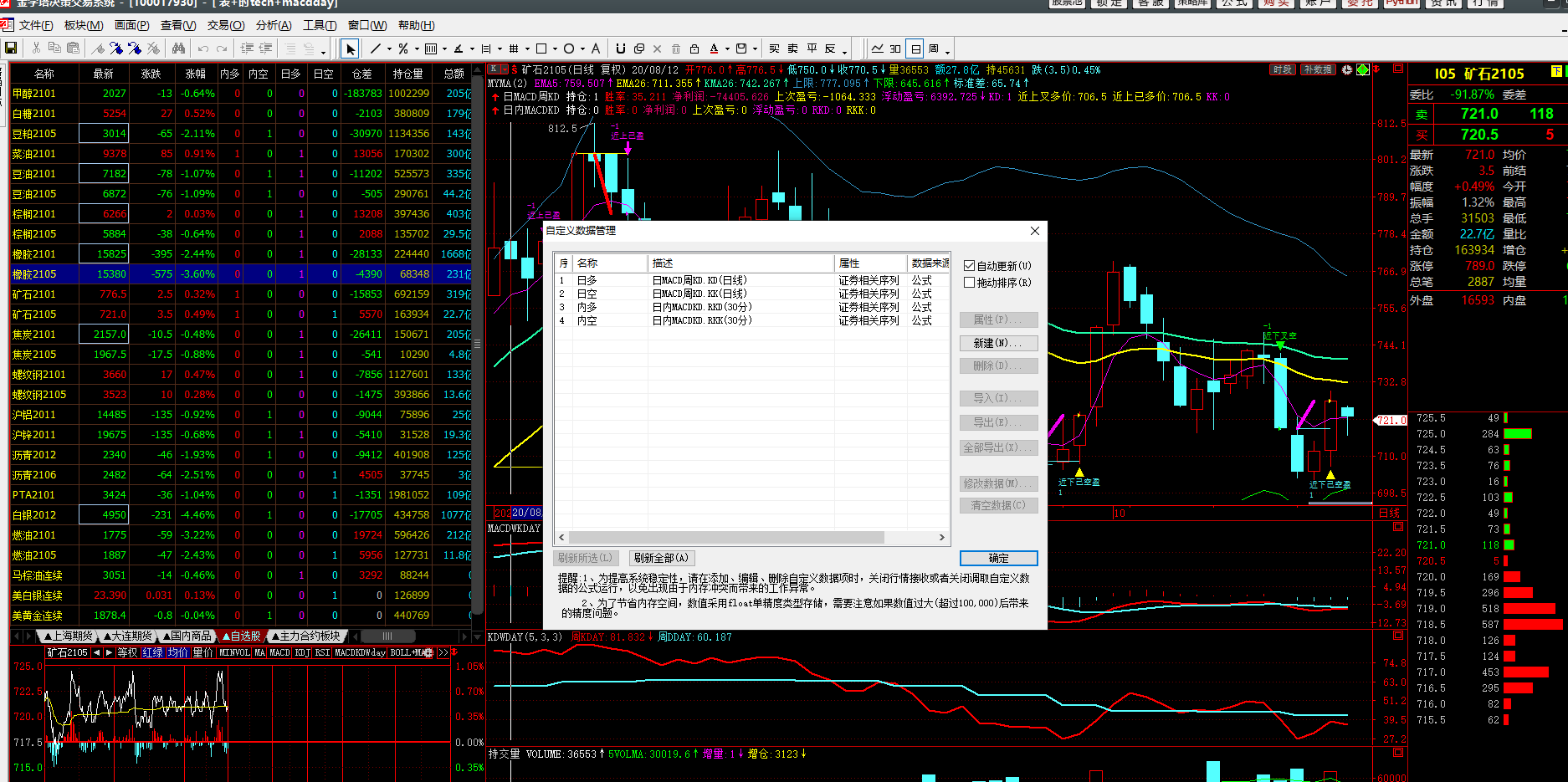Expand the font color dropdown arrow
1568x782 pixels.
[727, 49]
